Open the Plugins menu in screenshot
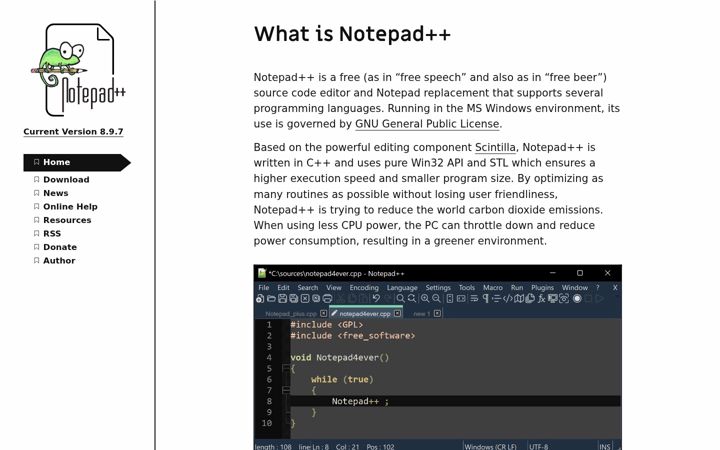Image resolution: width=720 pixels, height=450 pixels. (542, 287)
